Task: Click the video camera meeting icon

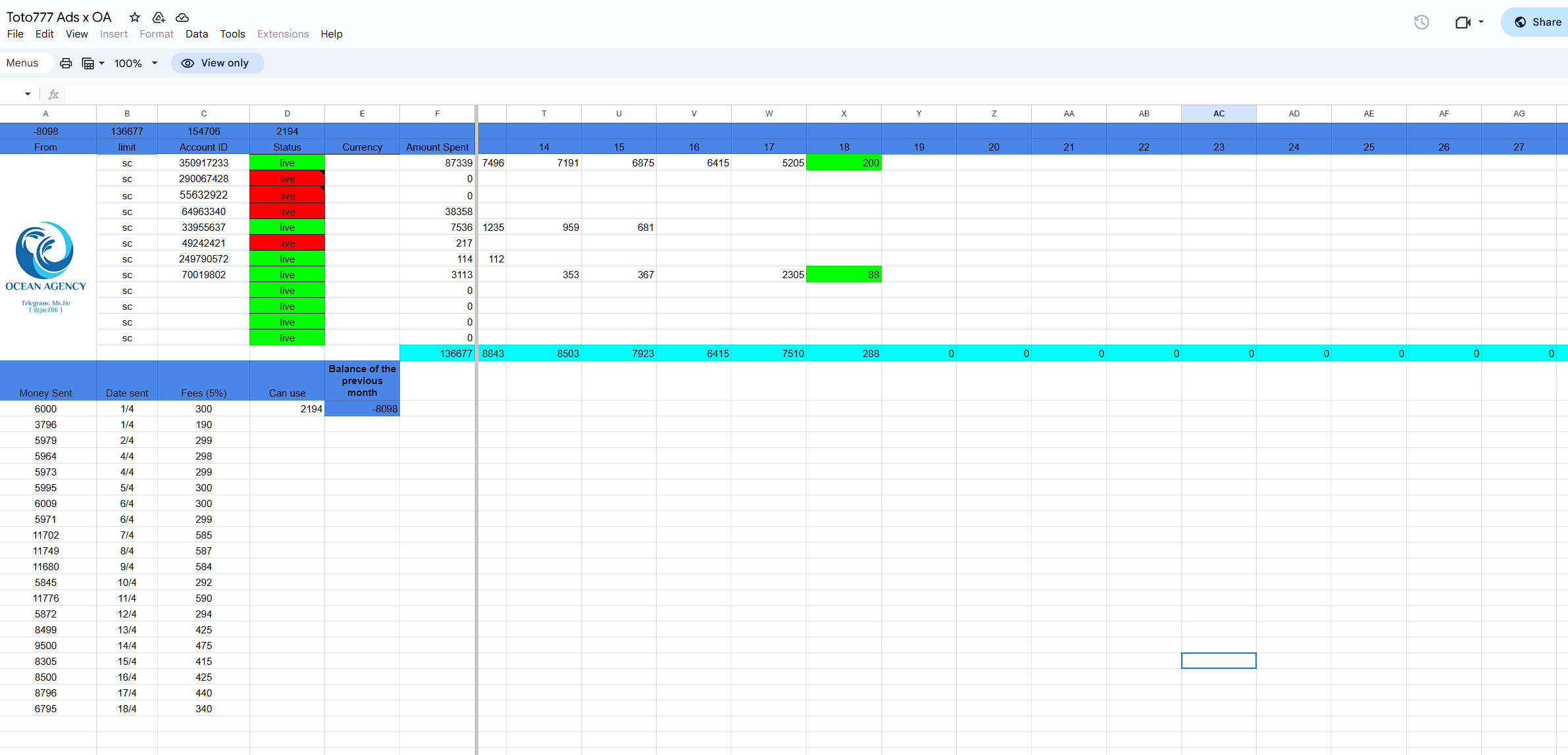Action: (x=1463, y=22)
